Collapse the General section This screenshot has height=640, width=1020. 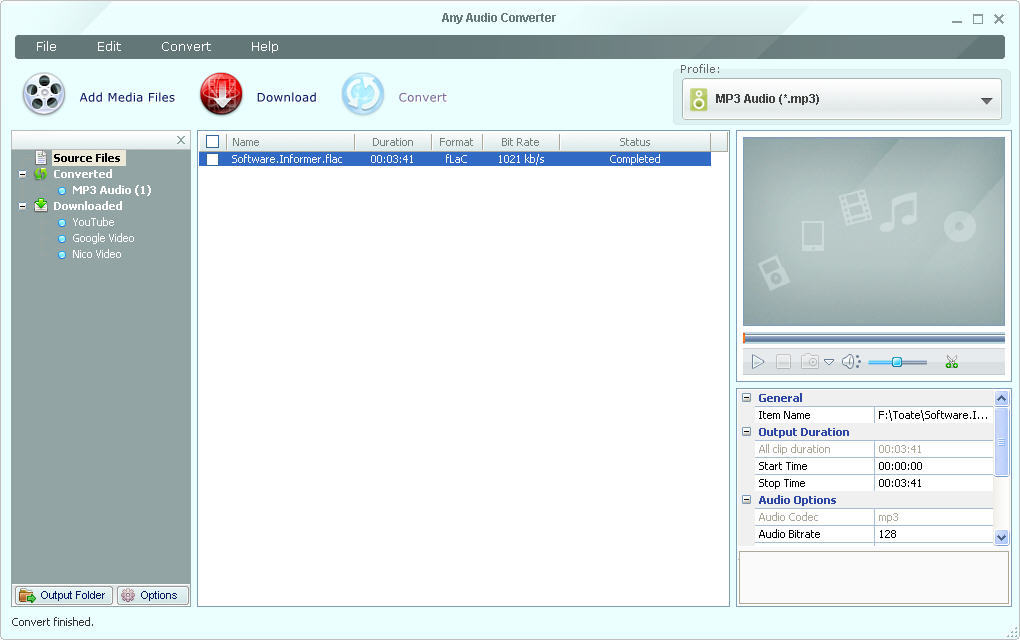point(747,397)
